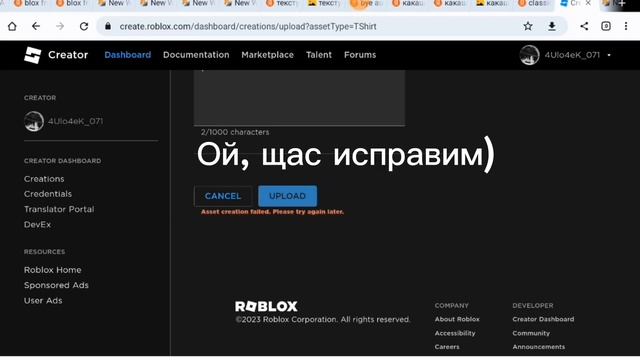Open User Ads in the sidebar
Viewport: 640px width, 360px height.
tap(43, 300)
